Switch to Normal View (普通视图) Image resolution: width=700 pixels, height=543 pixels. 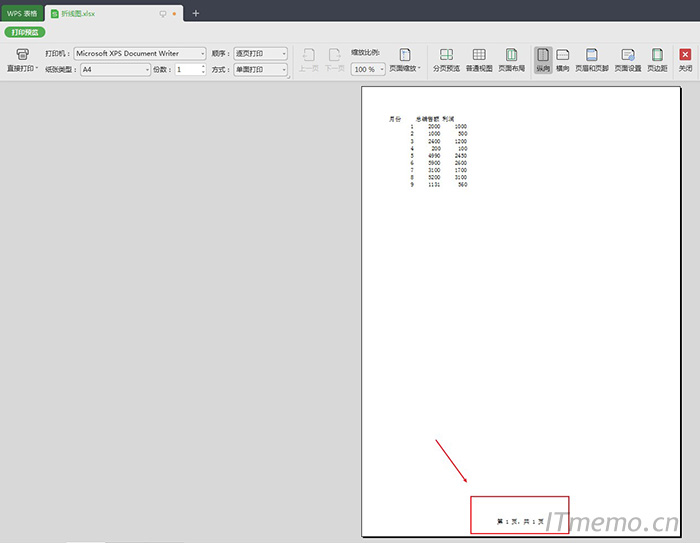pos(479,55)
